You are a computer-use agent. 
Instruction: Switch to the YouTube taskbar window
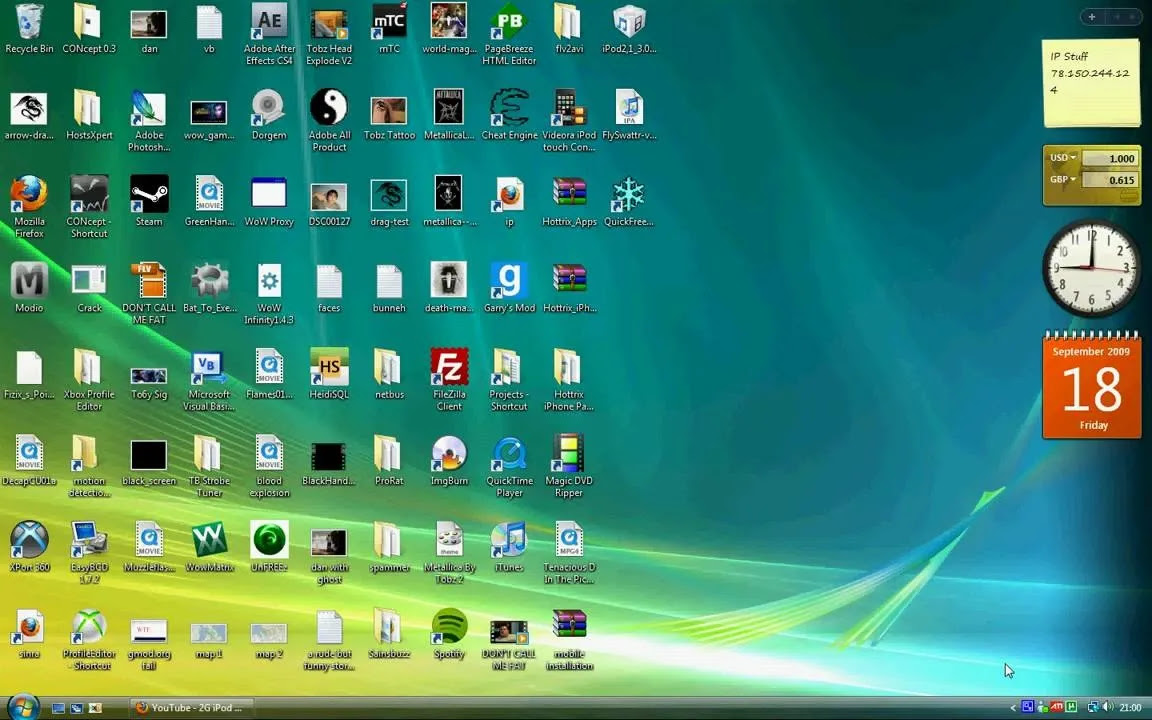pyautogui.click(x=190, y=708)
